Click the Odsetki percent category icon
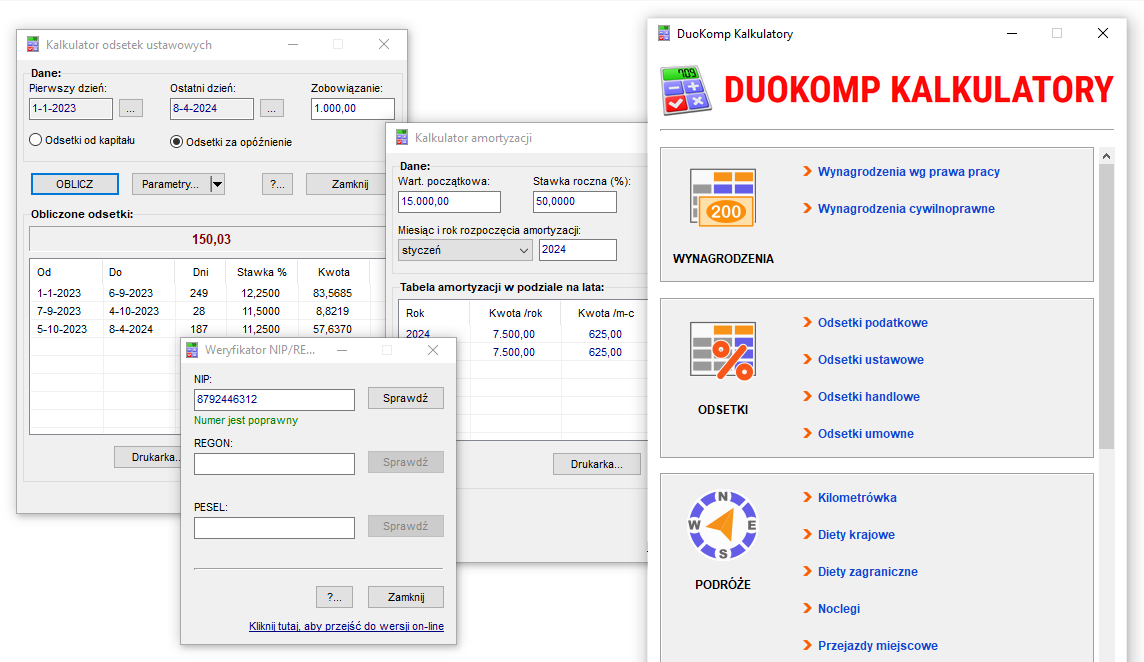This screenshot has width=1144, height=662. point(723,350)
